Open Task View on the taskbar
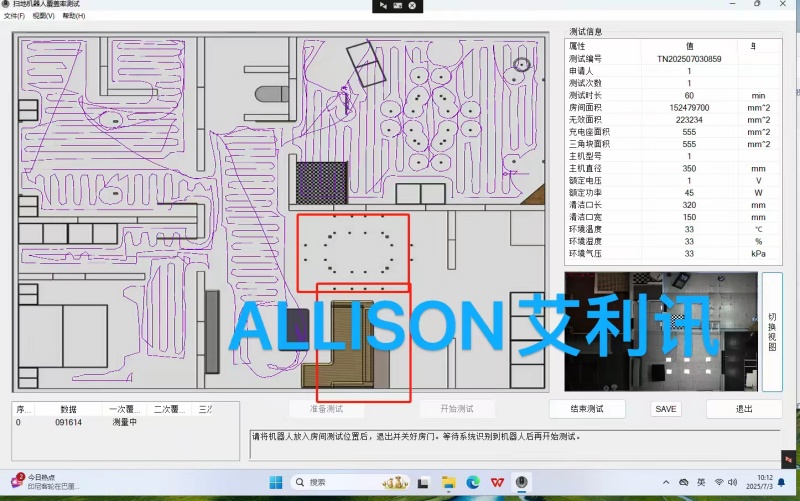800x501 pixels. click(x=423, y=483)
